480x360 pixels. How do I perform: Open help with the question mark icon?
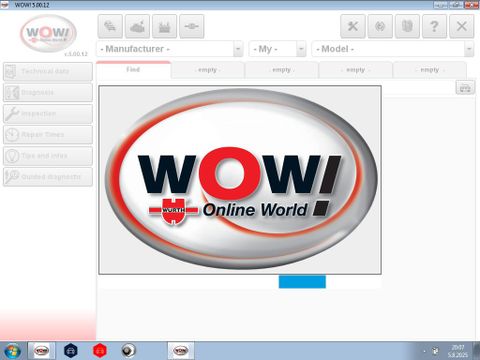[434, 26]
